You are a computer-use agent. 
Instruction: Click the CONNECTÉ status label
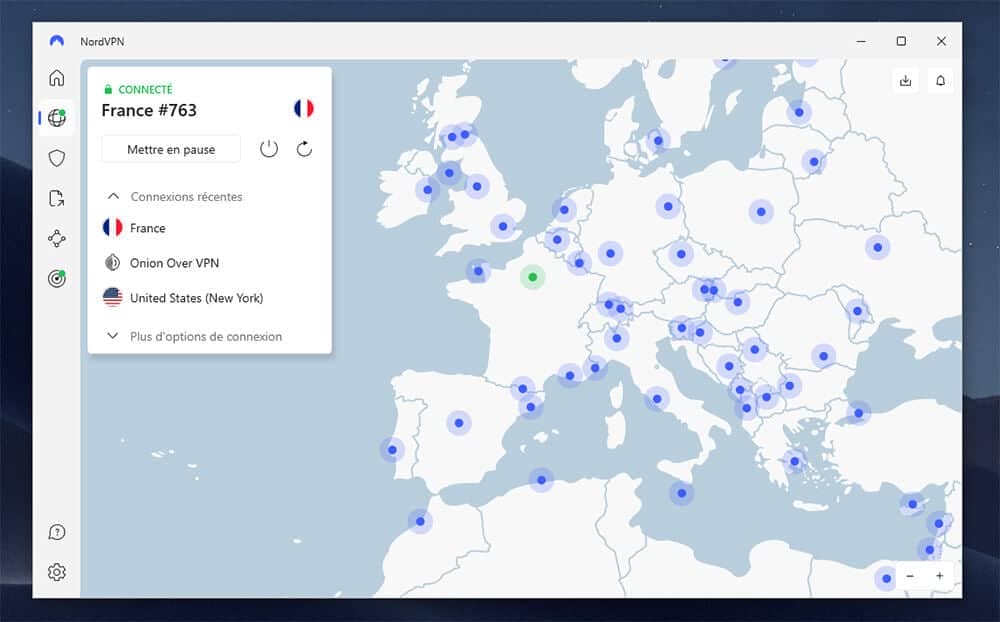click(145, 89)
